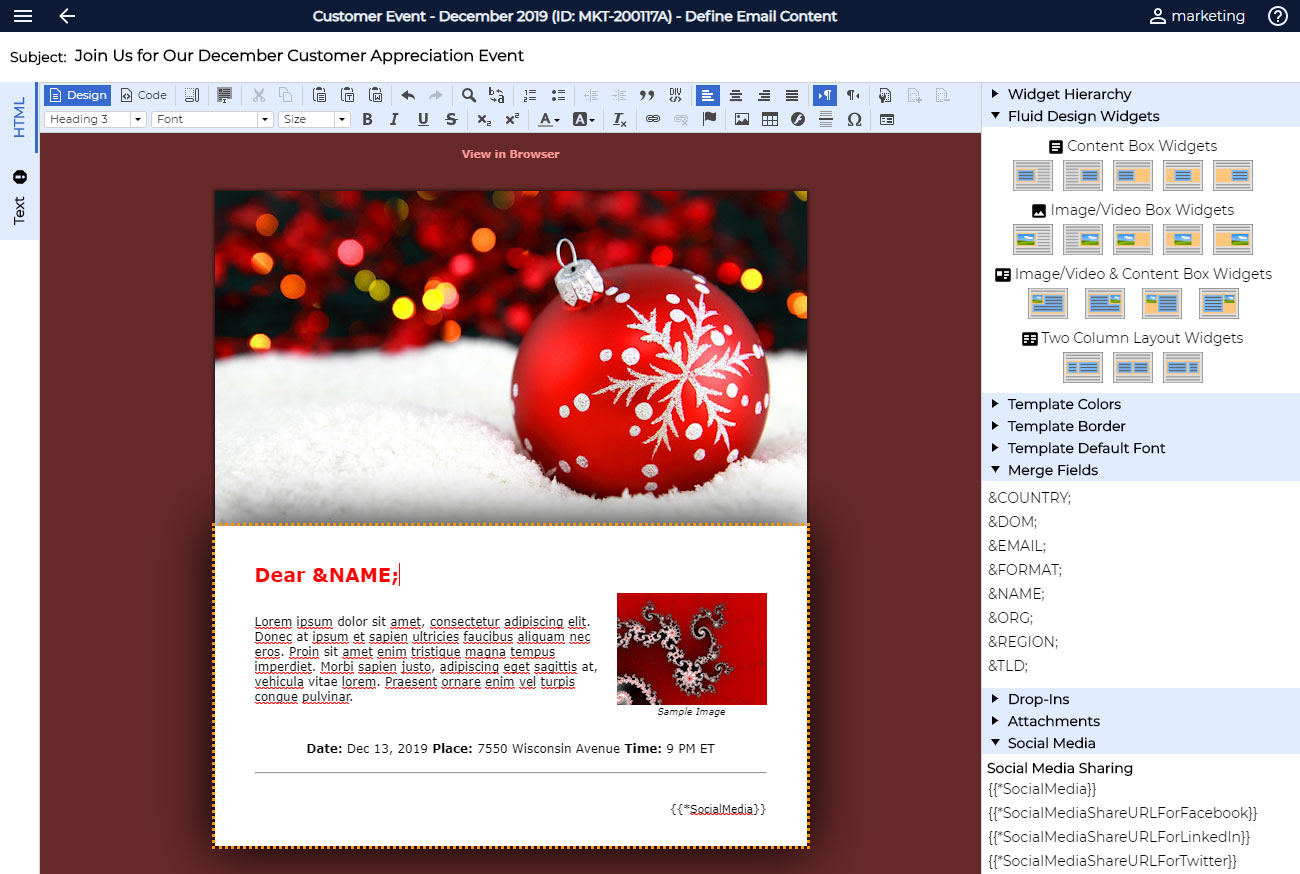Choose Paste as plain text
Image resolution: width=1300 pixels, height=874 pixels.
(347, 95)
